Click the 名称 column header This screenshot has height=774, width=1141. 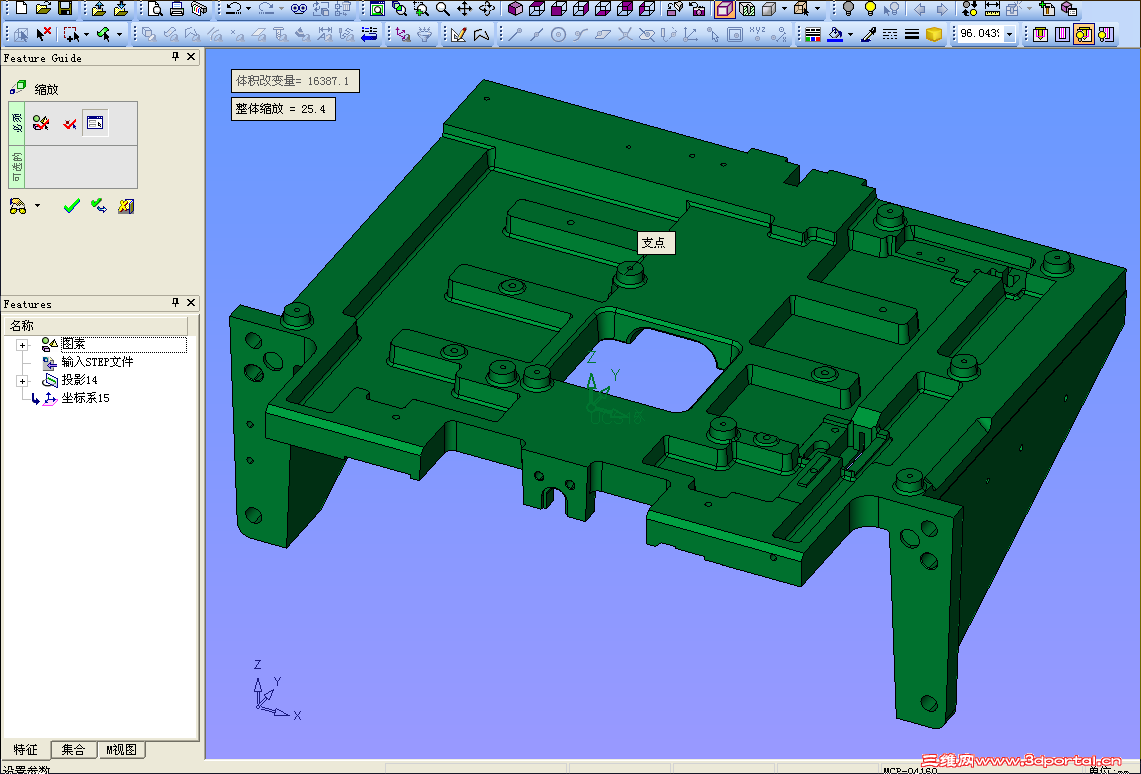[x=96, y=325]
